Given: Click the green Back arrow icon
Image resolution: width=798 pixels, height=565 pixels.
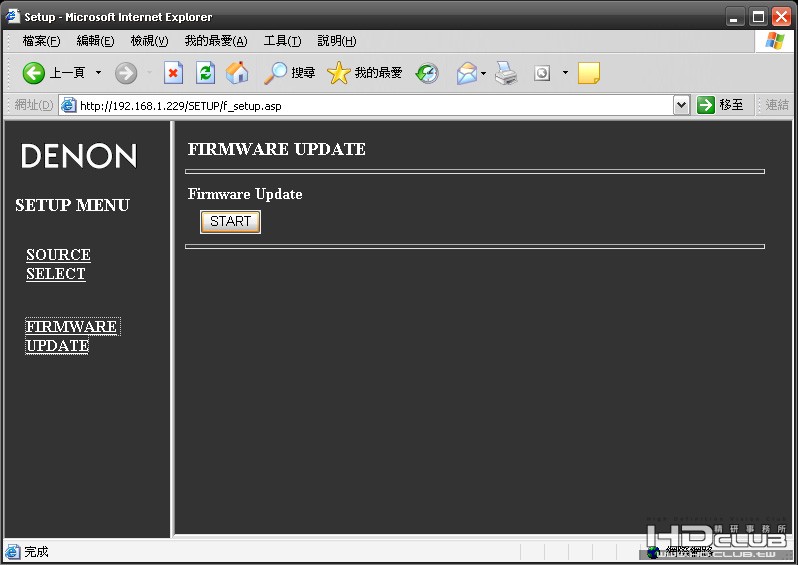Looking at the screenshot, I should coord(34,73).
